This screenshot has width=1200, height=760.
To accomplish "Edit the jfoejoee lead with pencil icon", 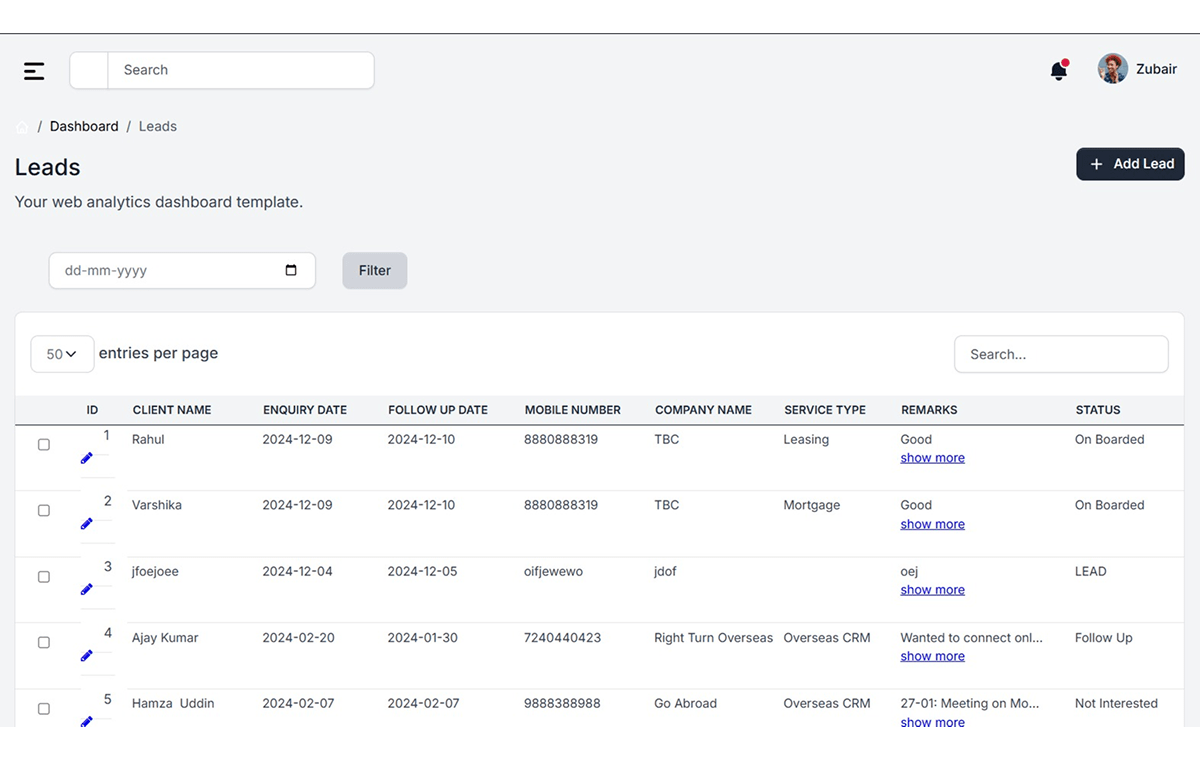I will click(87, 590).
